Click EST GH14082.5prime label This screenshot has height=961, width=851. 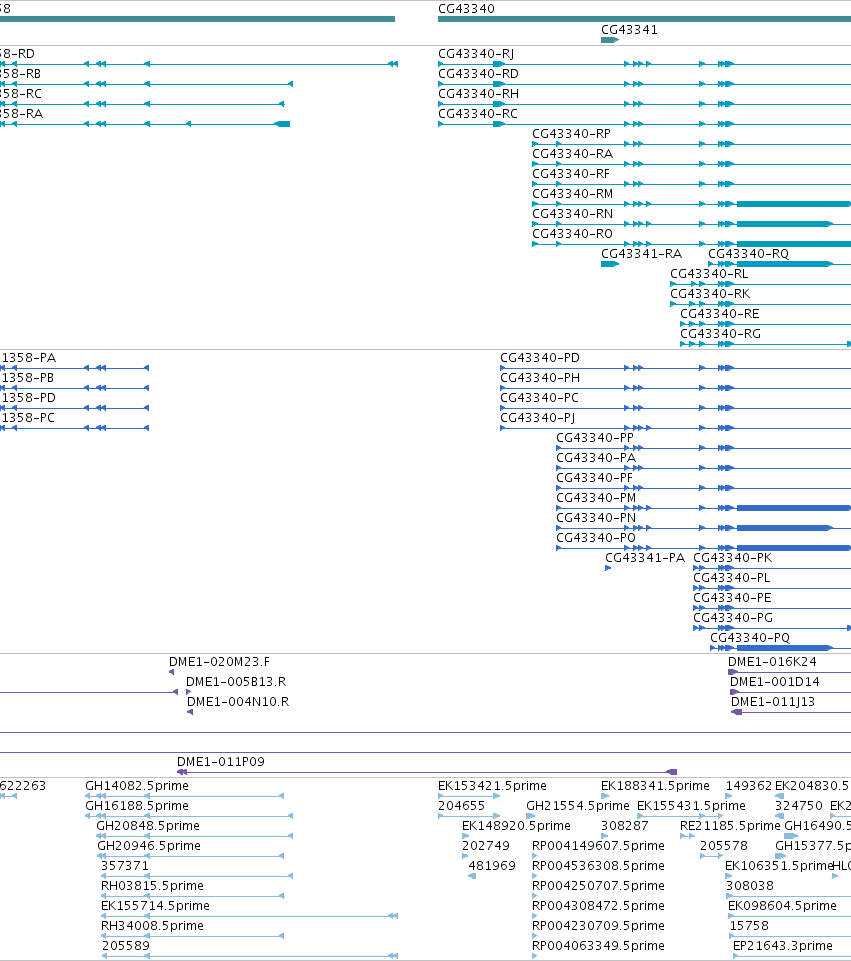tap(137, 786)
